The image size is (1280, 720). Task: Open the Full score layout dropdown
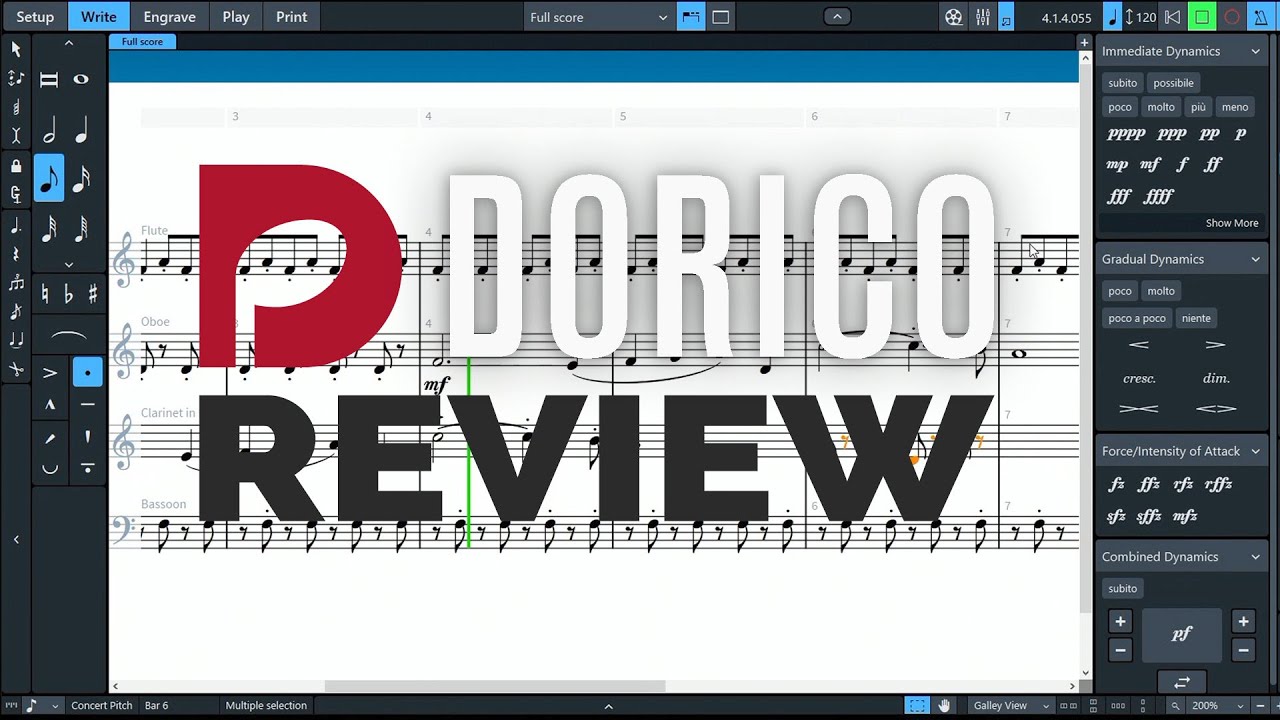598,17
